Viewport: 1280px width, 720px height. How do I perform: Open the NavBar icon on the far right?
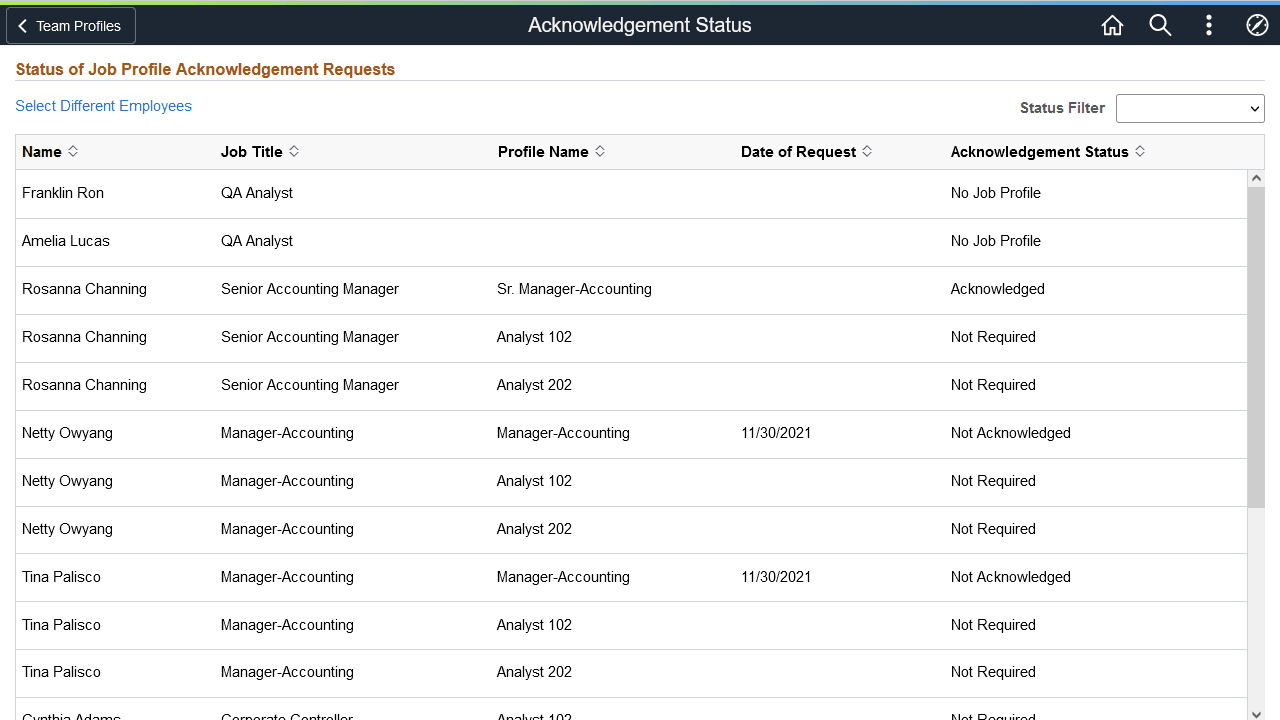coord(1257,25)
